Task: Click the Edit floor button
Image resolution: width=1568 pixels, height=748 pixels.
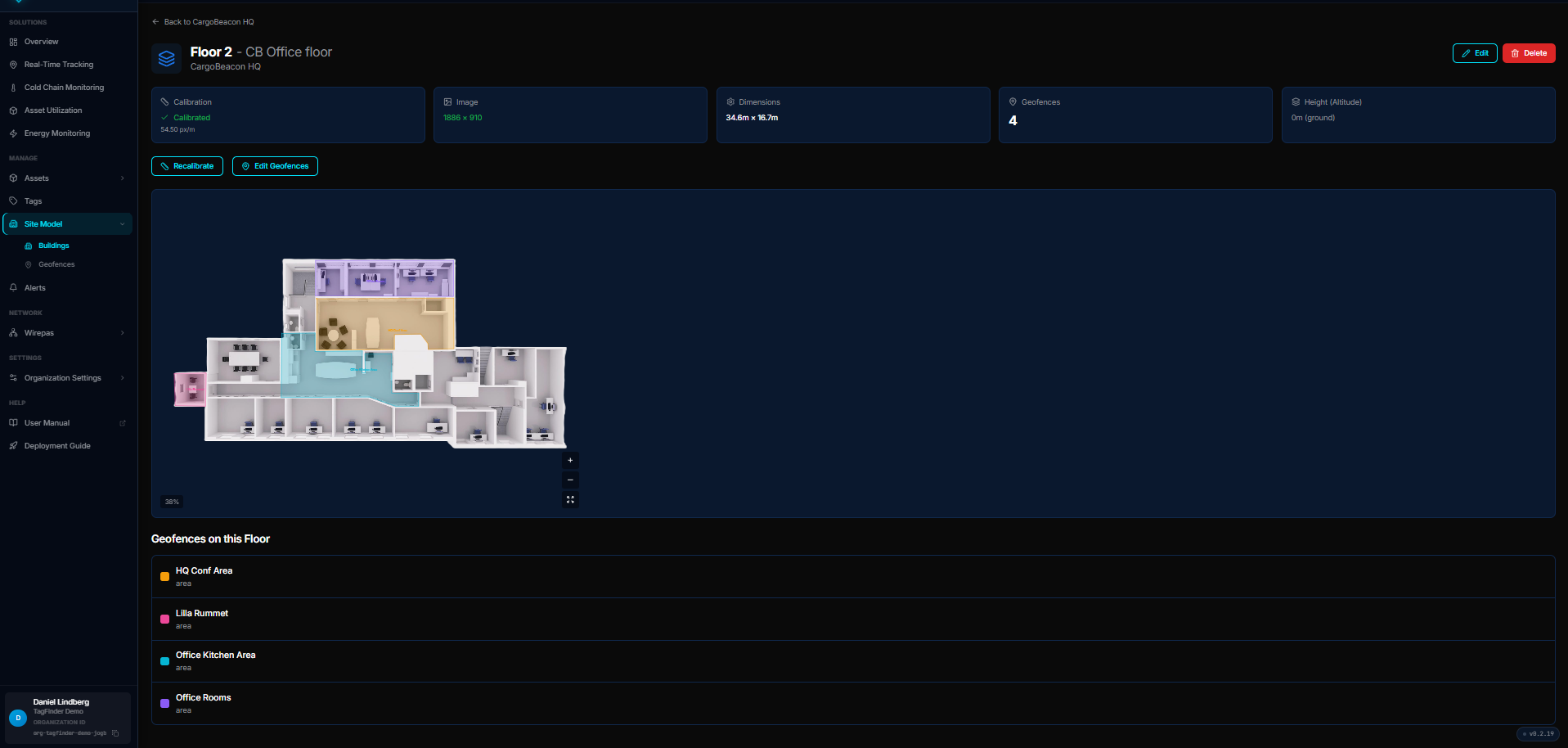Action: pyautogui.click(x=1475, y=53)
